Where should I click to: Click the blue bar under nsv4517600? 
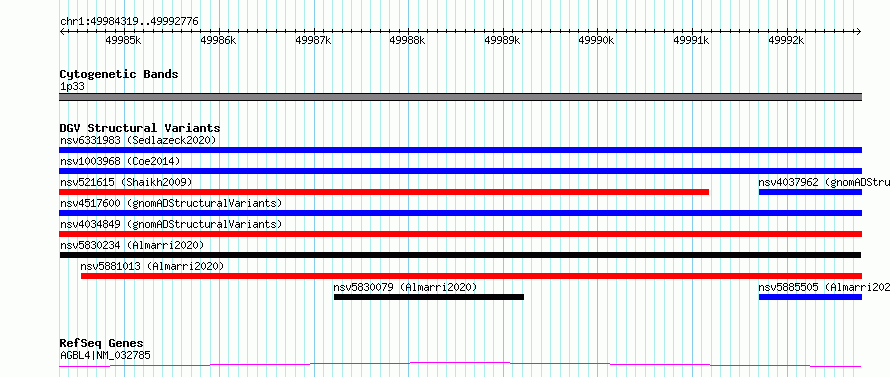coord(460,213)
